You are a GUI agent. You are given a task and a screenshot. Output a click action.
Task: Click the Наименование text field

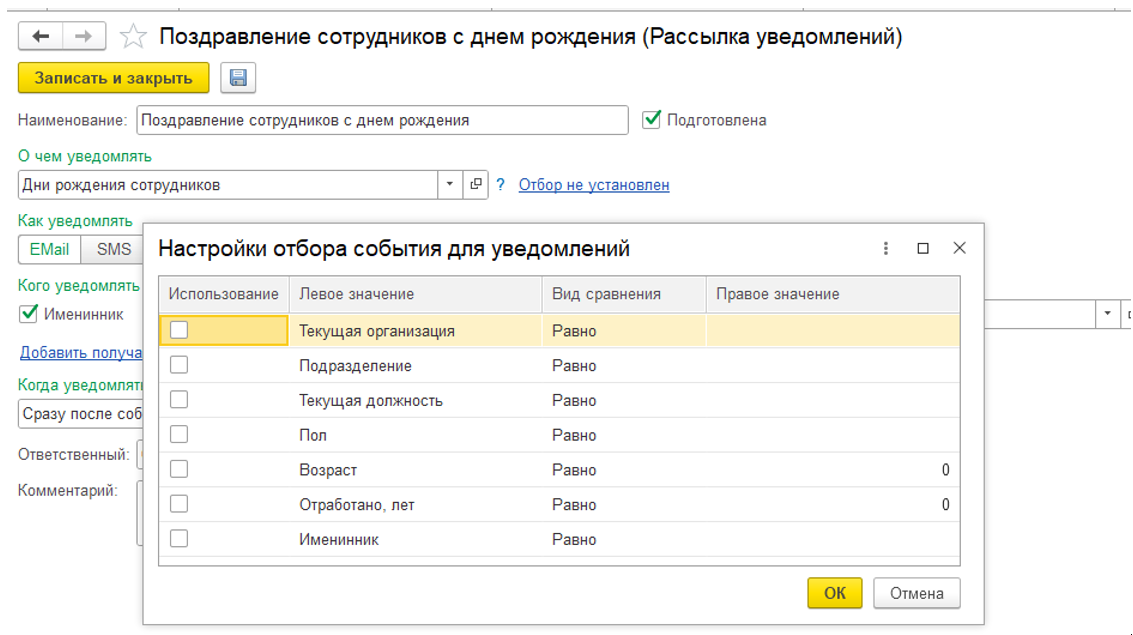[382, 120]
